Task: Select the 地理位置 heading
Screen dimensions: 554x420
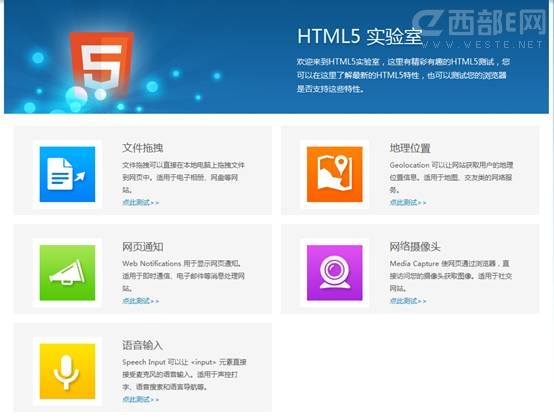Action: [410, 148]
